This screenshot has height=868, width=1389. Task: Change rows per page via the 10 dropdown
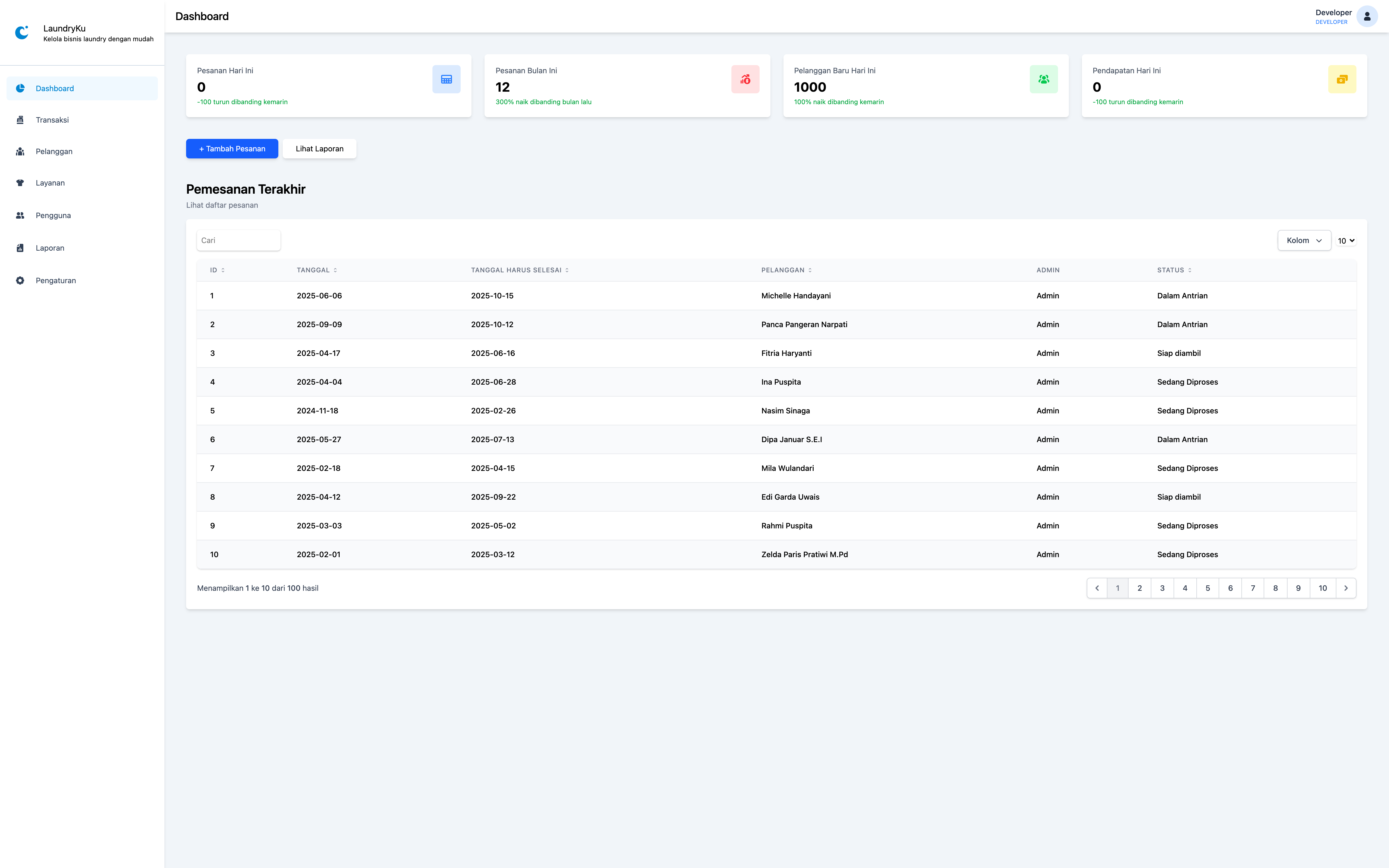[1346, 240]
